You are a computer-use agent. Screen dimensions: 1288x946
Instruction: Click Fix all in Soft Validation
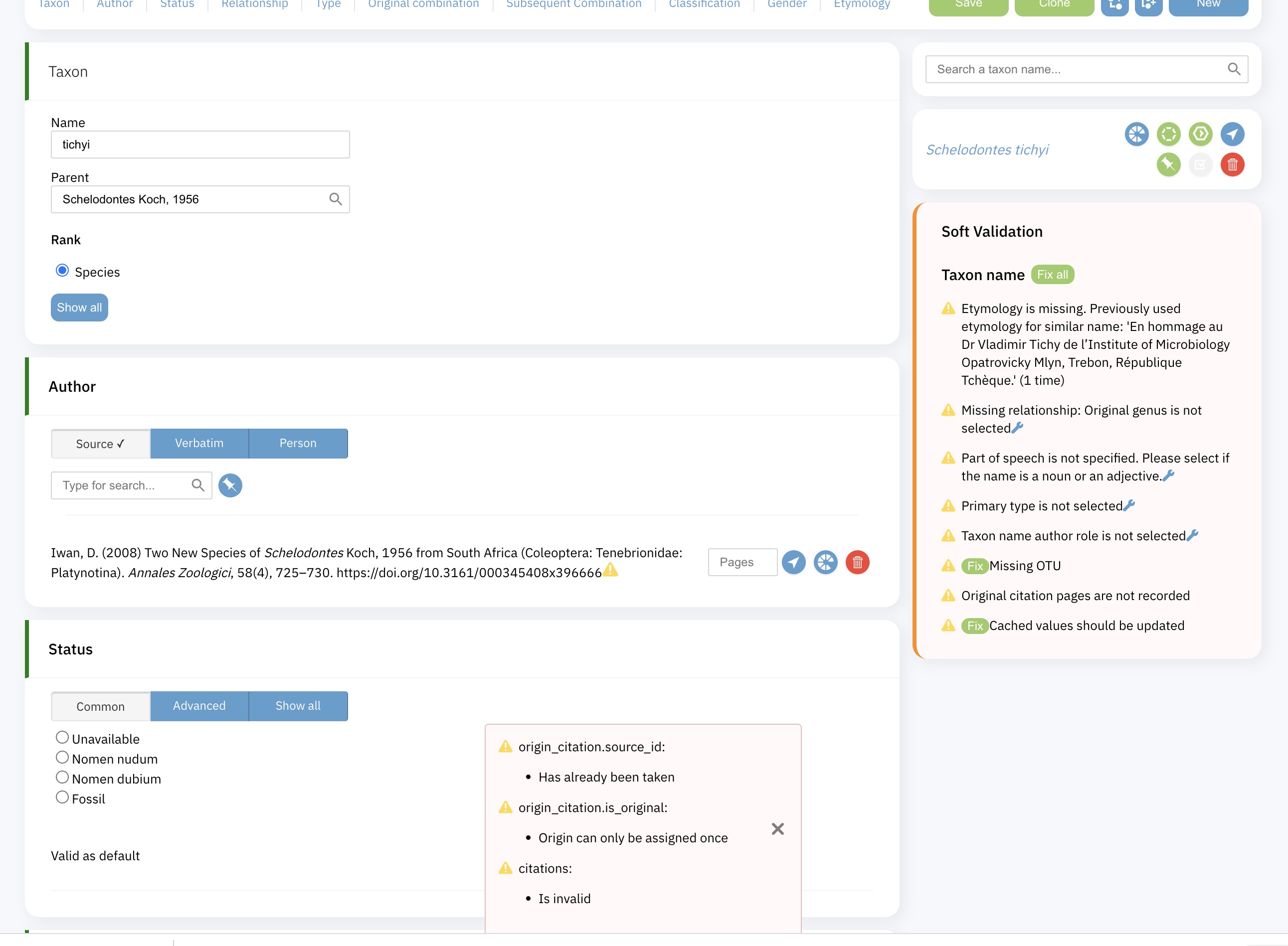(1053, 275)
